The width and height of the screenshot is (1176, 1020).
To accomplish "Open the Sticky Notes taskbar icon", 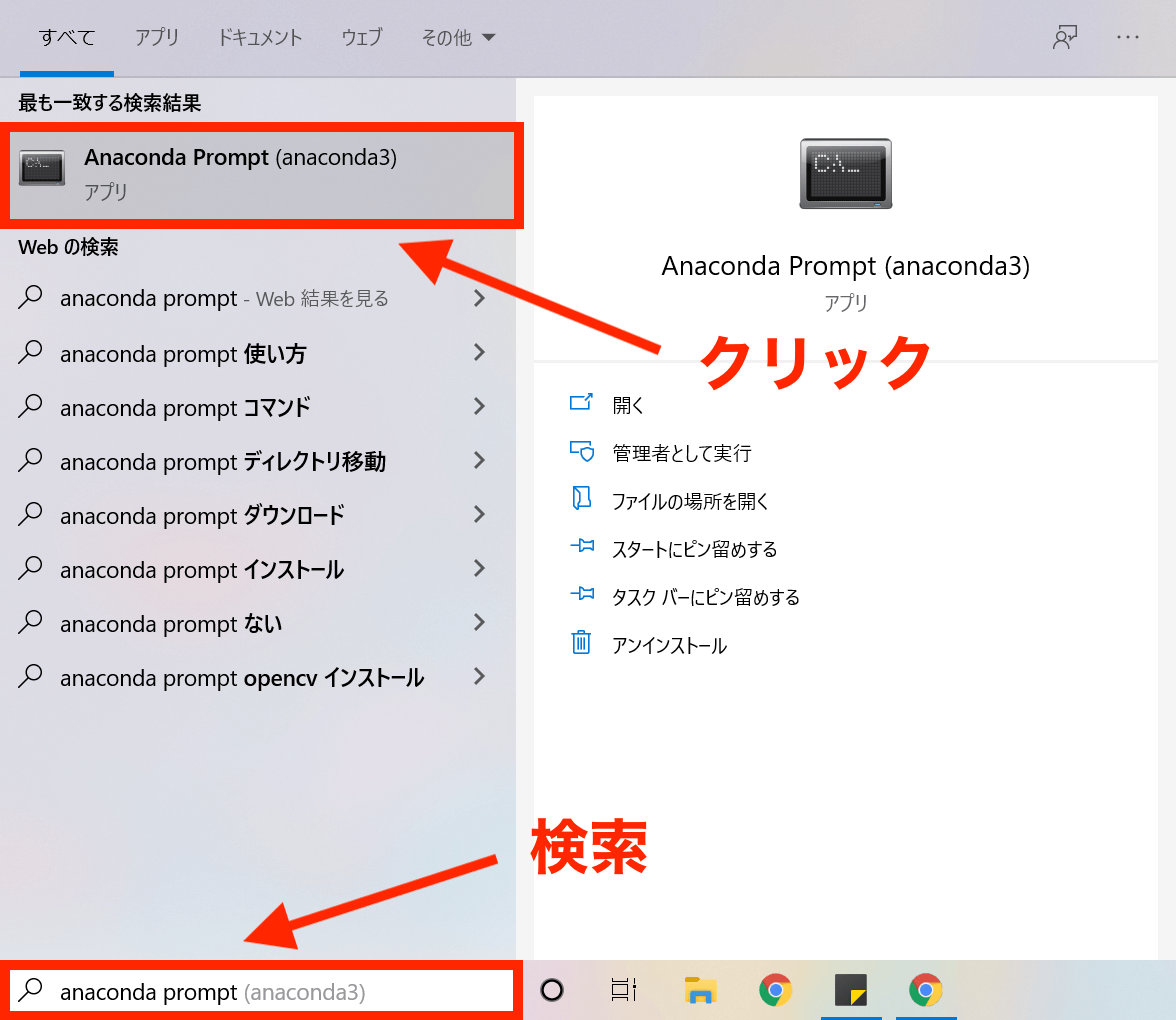I will (x=851, y=990).
